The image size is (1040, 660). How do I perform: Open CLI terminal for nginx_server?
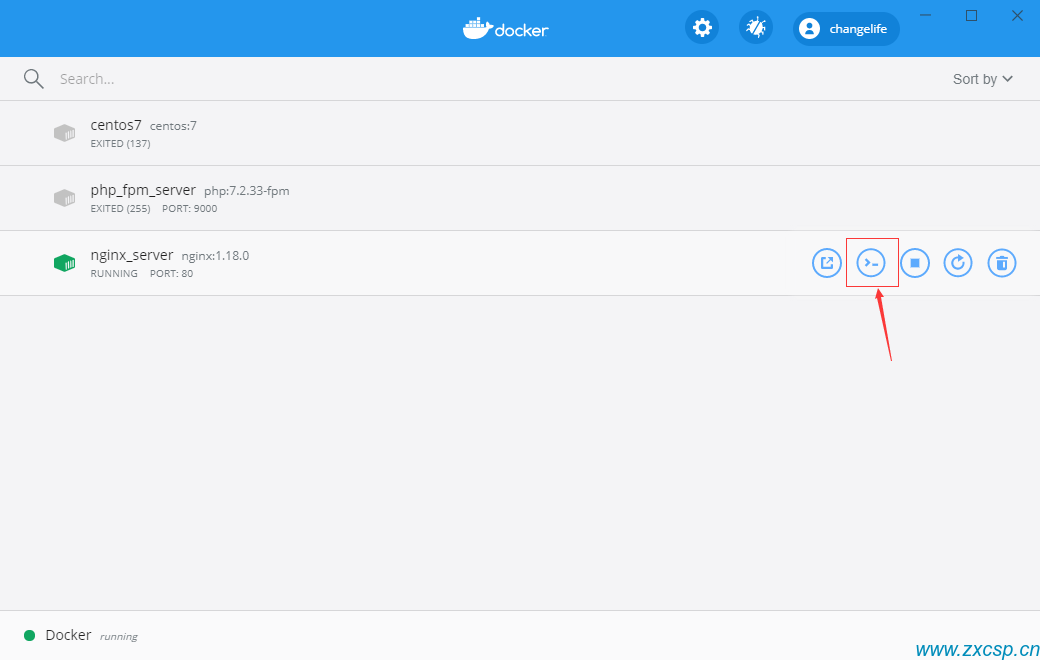pyautogui.click(x=871, y=263)
